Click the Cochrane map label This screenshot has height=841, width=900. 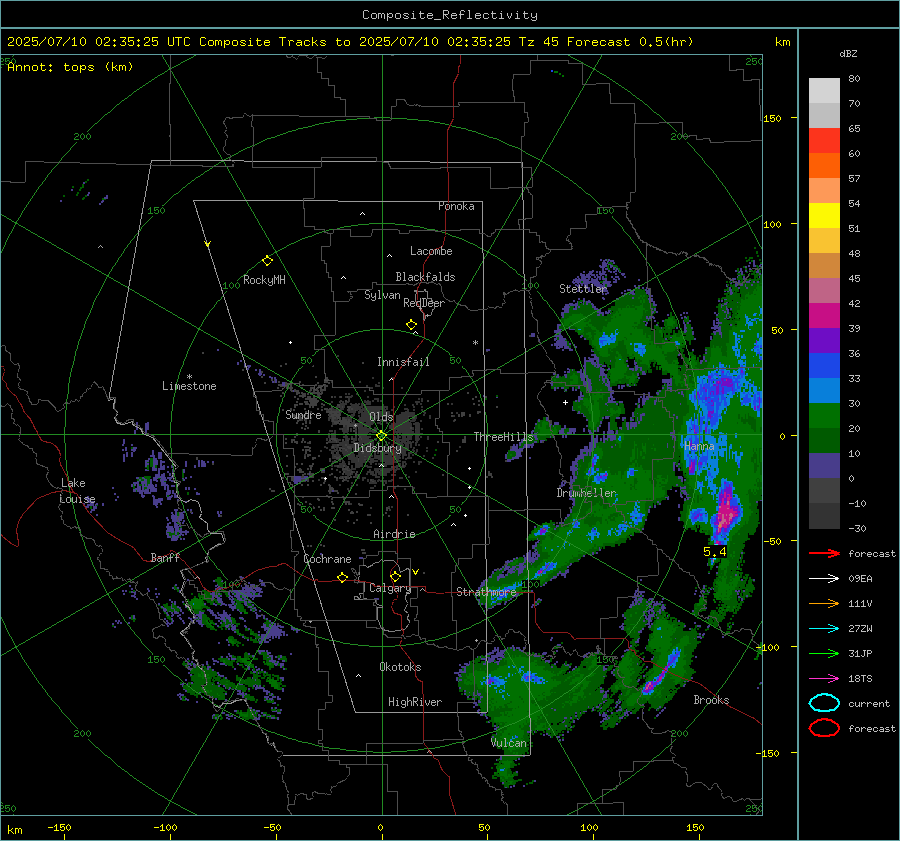coord(327,559)
